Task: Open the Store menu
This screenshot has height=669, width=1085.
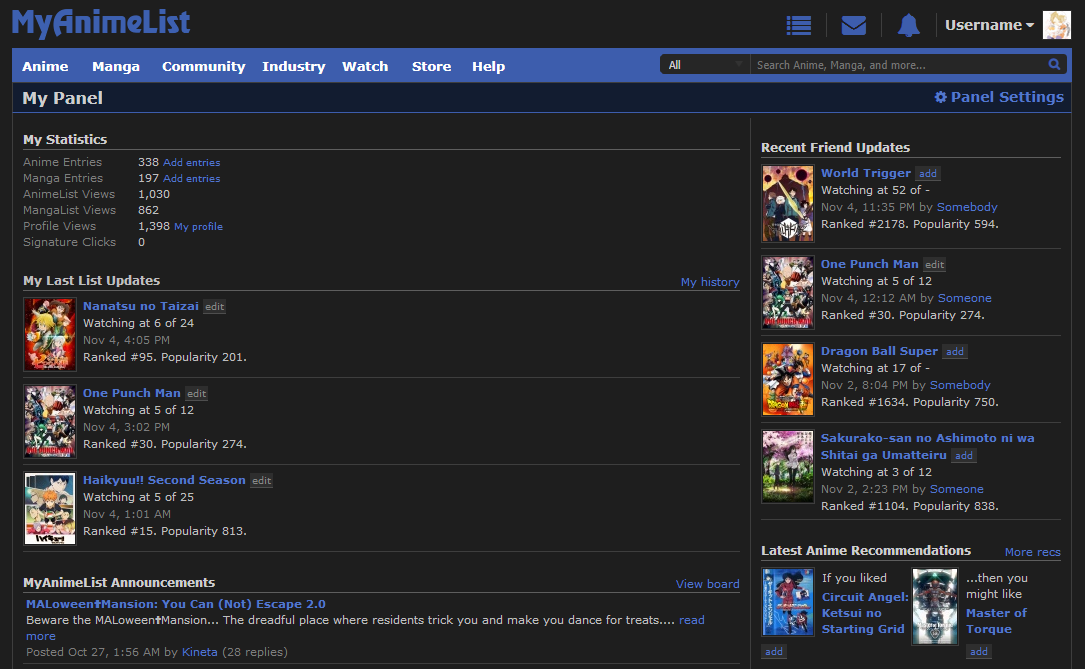Action: pyautogui.click(x=431, y=66)
